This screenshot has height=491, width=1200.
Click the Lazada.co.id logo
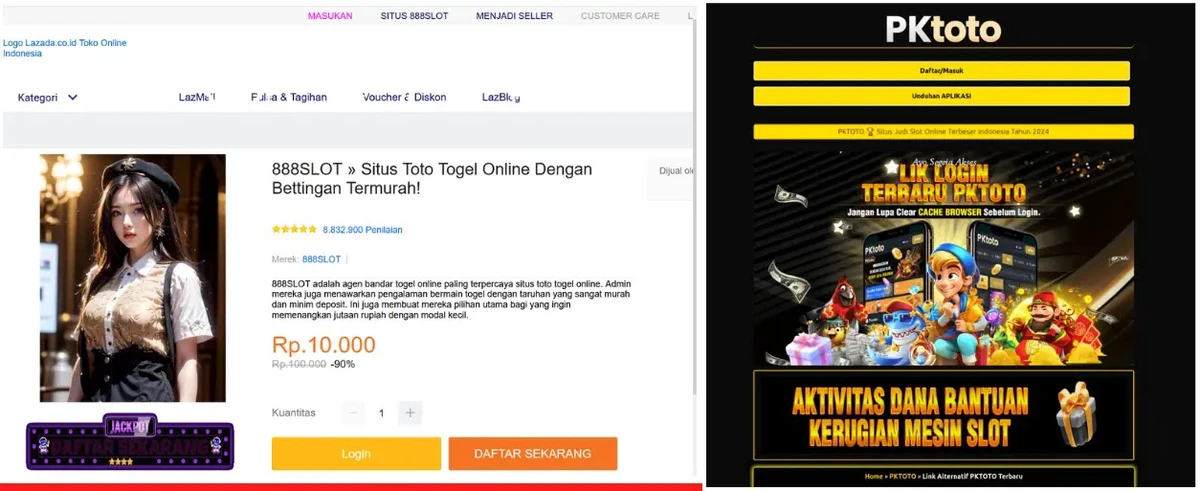65,48
